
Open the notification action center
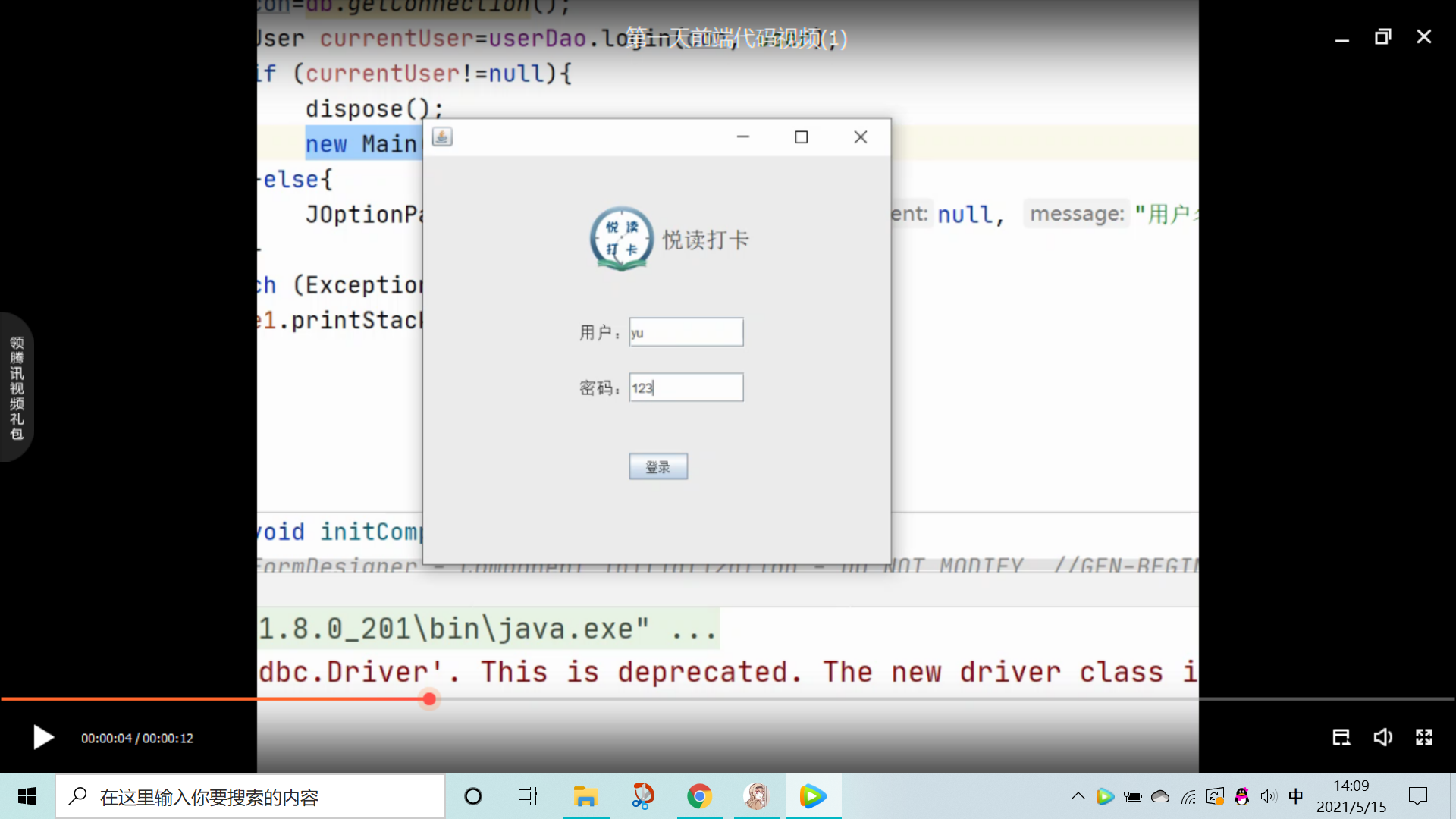point(1417,796)
